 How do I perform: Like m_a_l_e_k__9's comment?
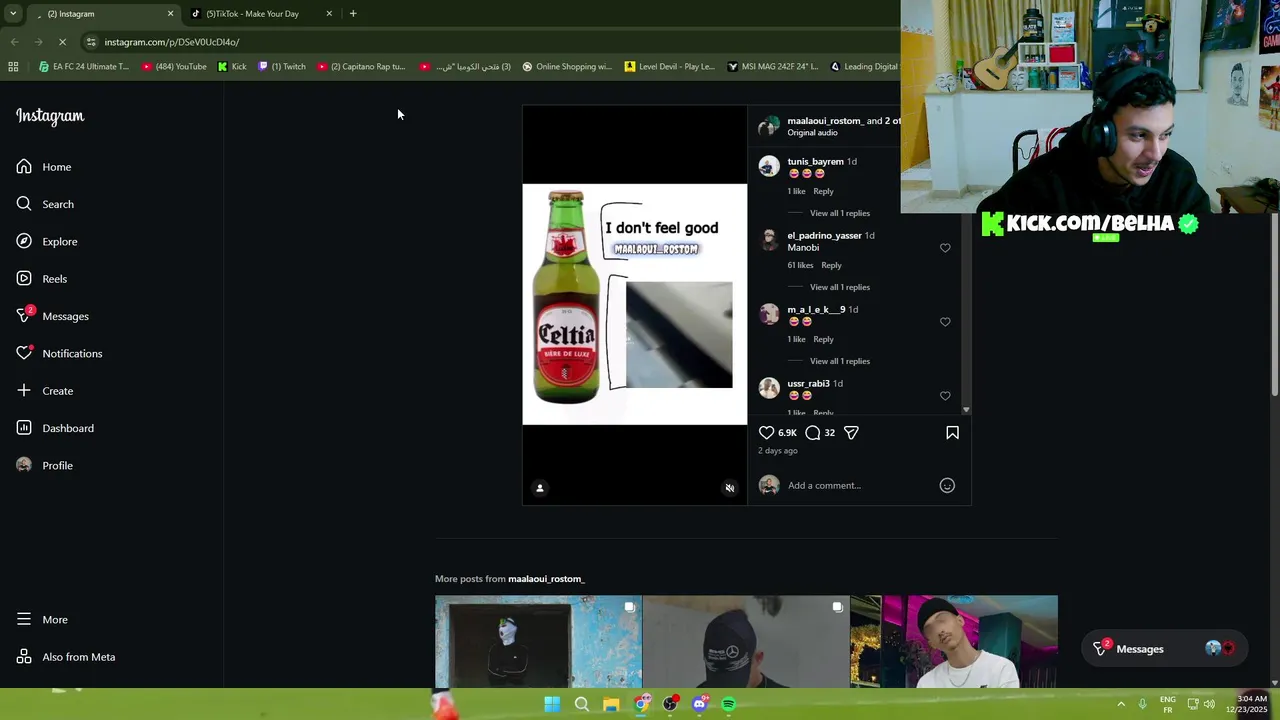point(945,322)
